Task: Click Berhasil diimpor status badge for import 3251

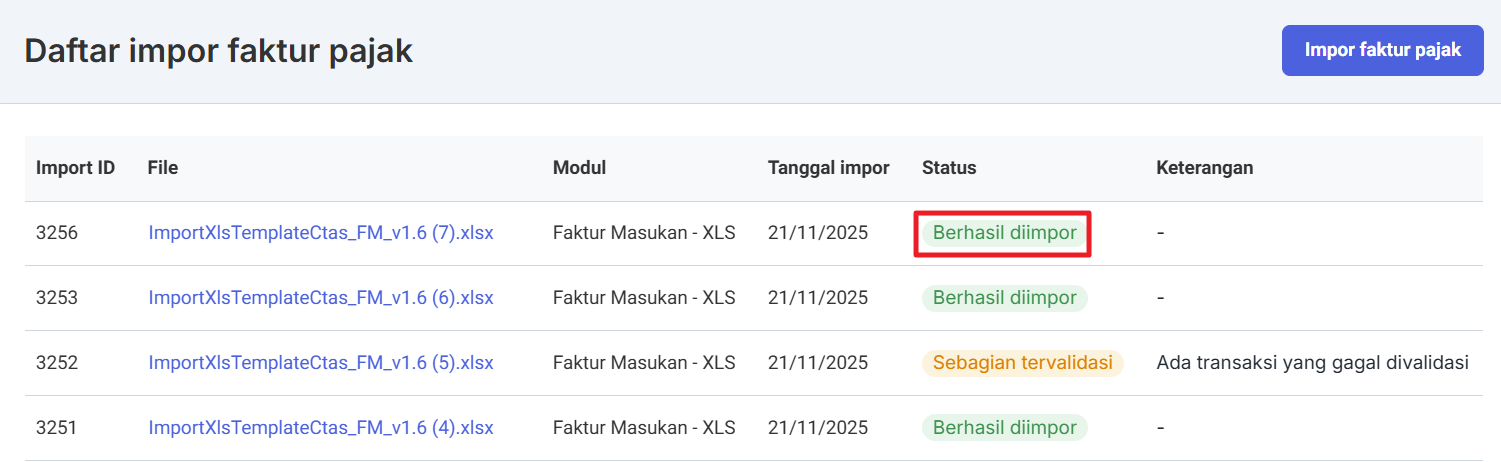Action: tap(1004, 428)
